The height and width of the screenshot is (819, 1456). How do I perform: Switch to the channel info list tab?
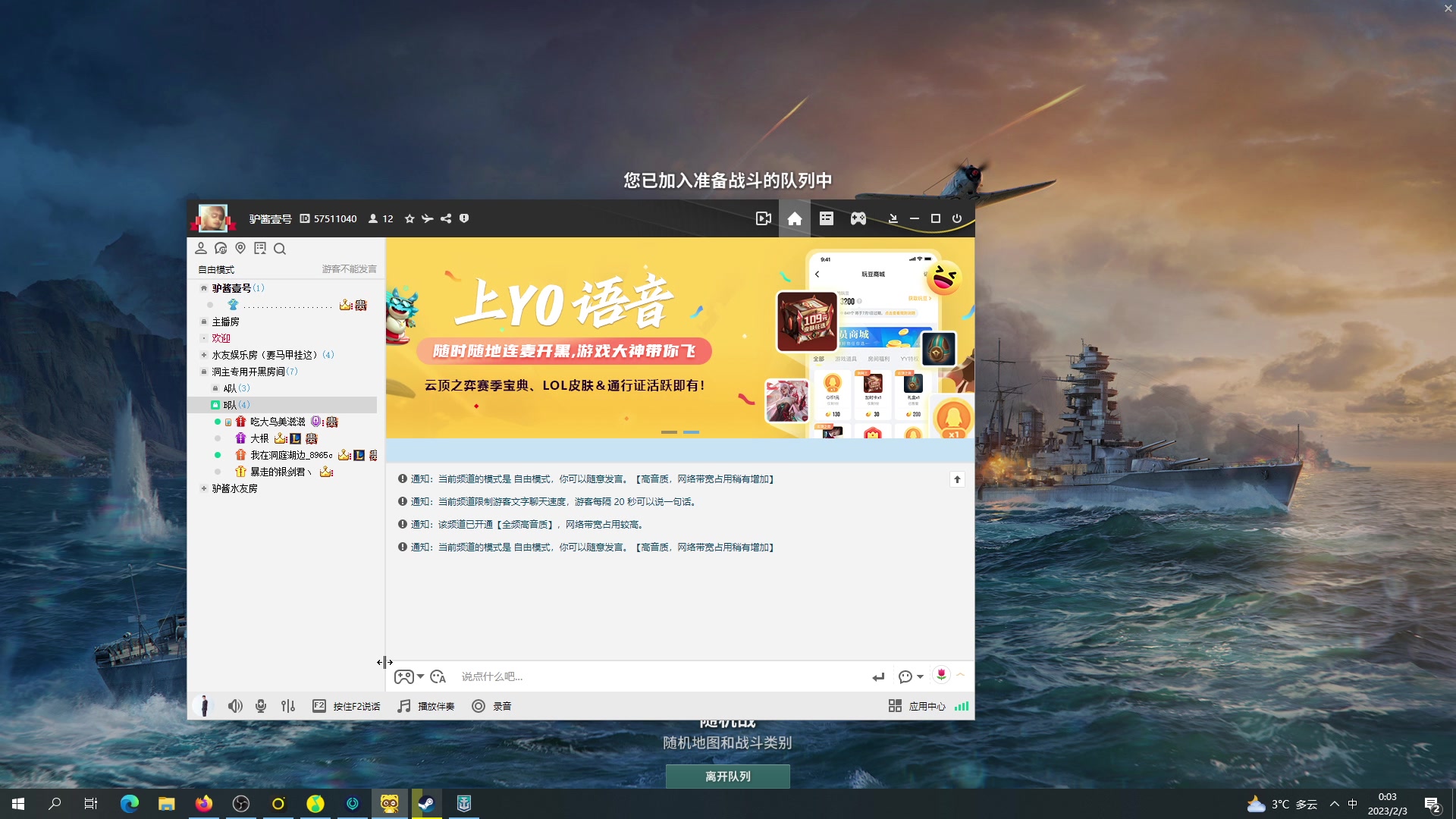click(x=826, y=218)
